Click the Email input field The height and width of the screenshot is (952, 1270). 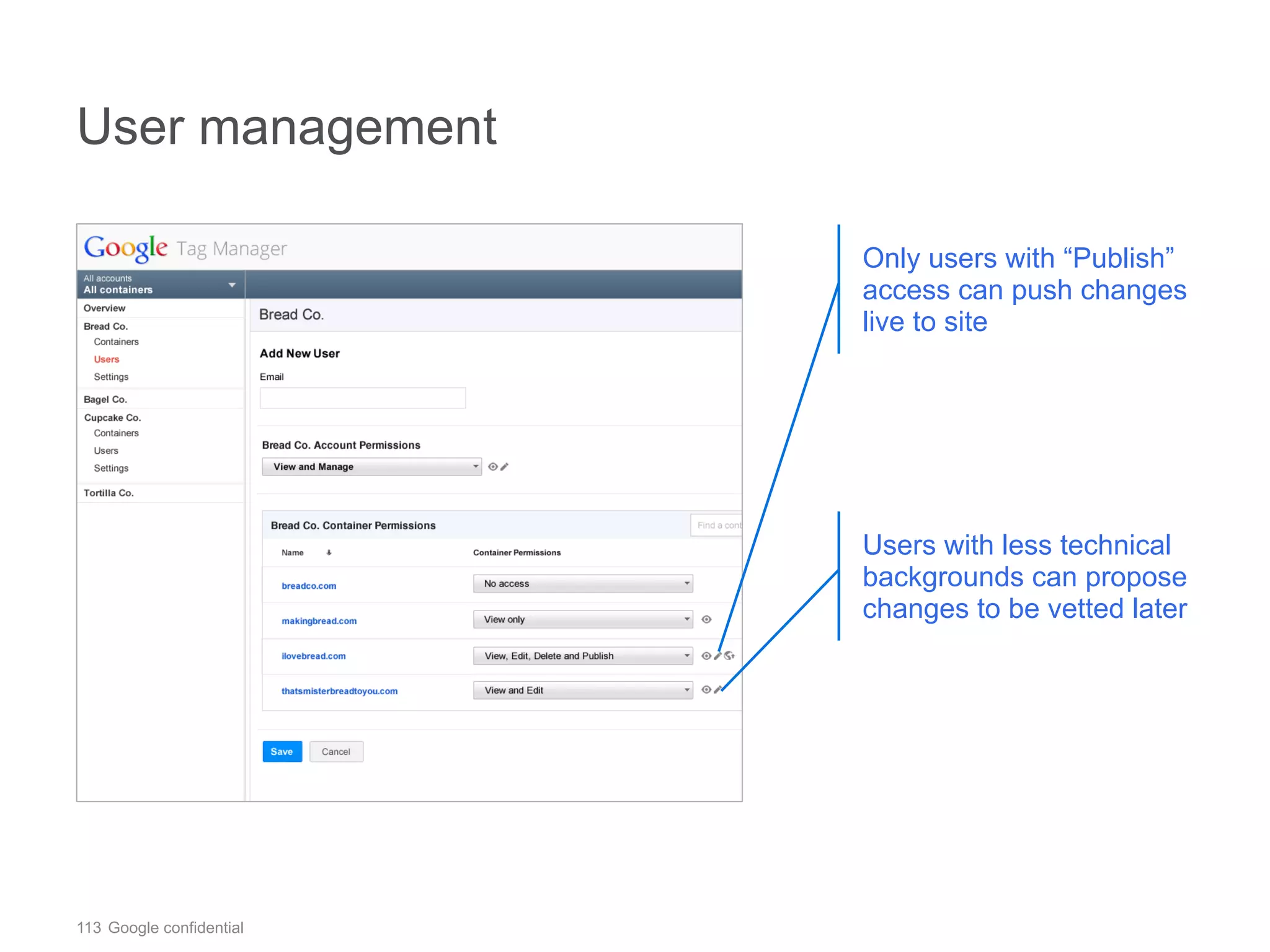[363, 398]
